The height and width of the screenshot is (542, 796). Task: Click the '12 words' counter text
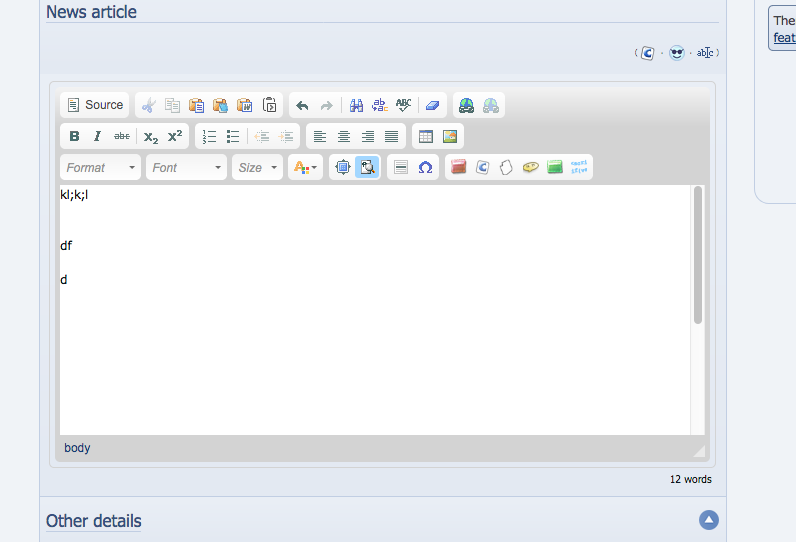pos(690,479)
